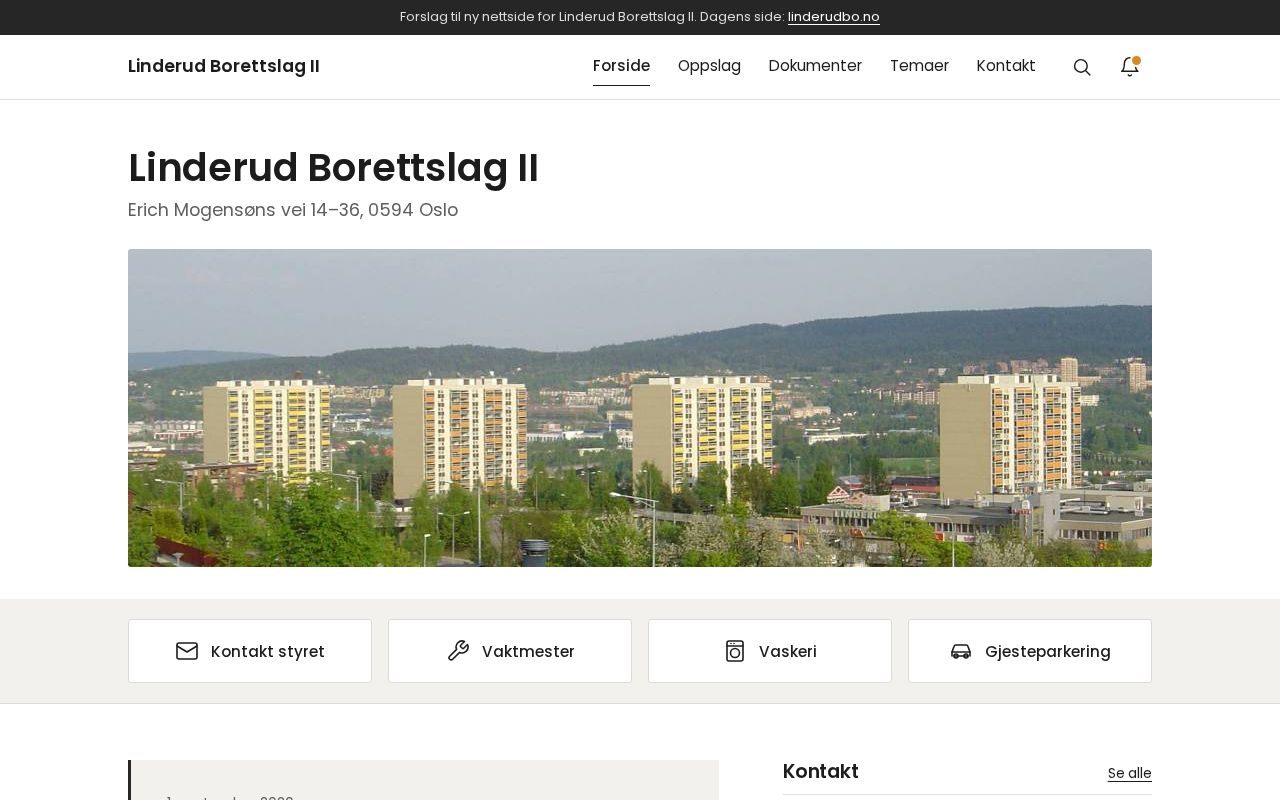Click the 'Kontakt' sidebar section heading

(x=821, y=772)
